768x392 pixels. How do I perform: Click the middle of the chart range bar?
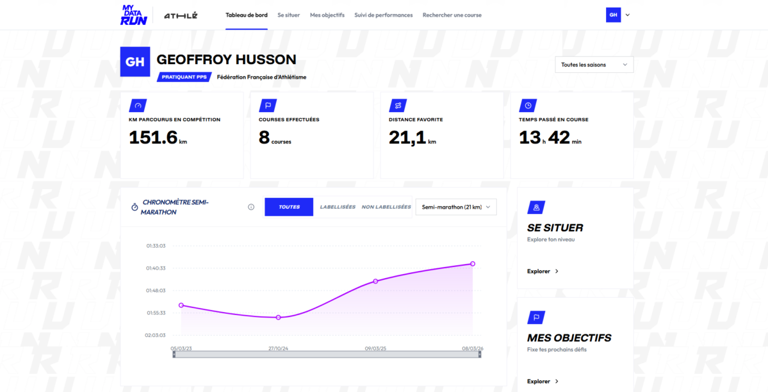tap(327, 354)
